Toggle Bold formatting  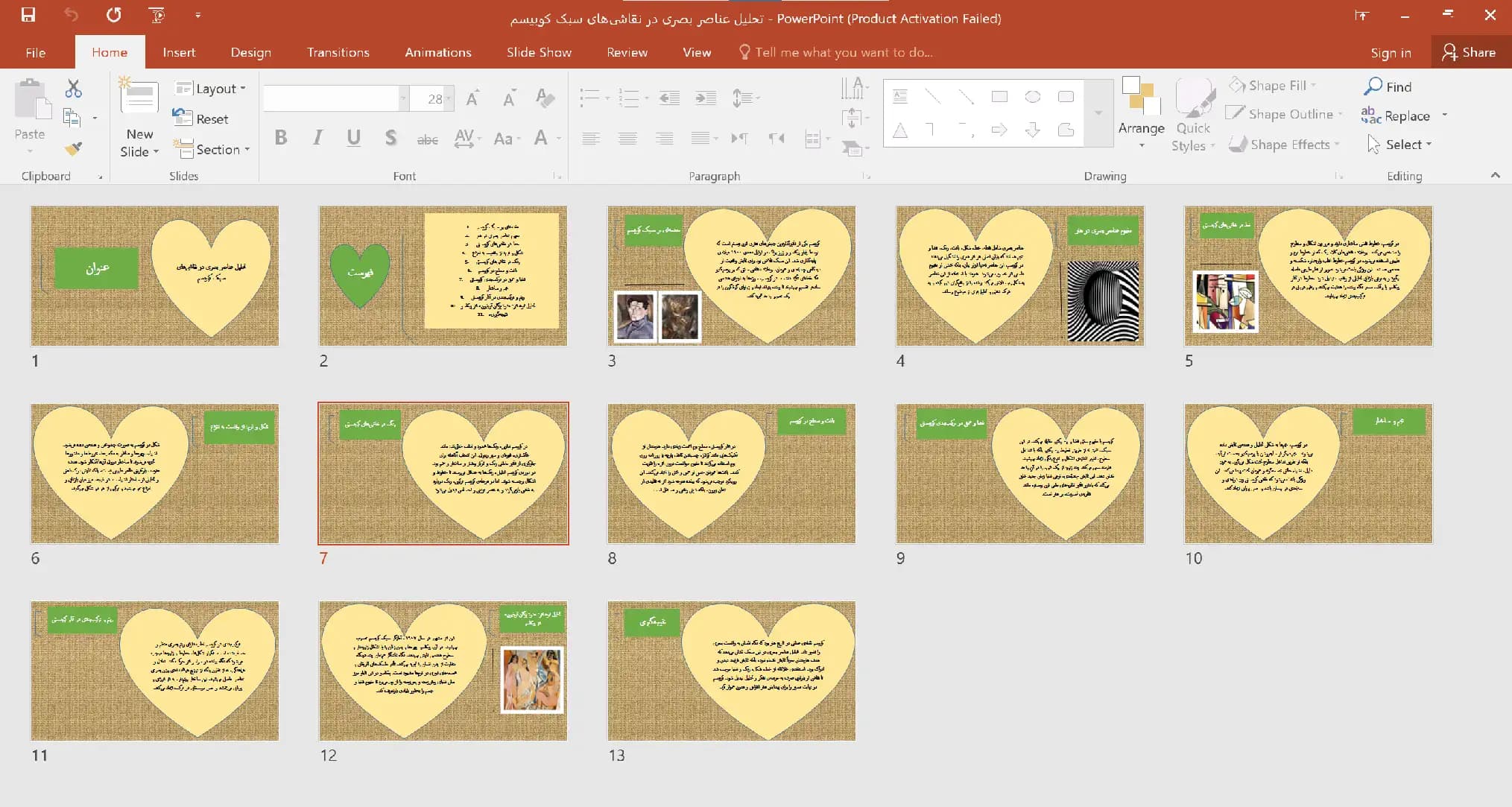click(x=281, y=138)
